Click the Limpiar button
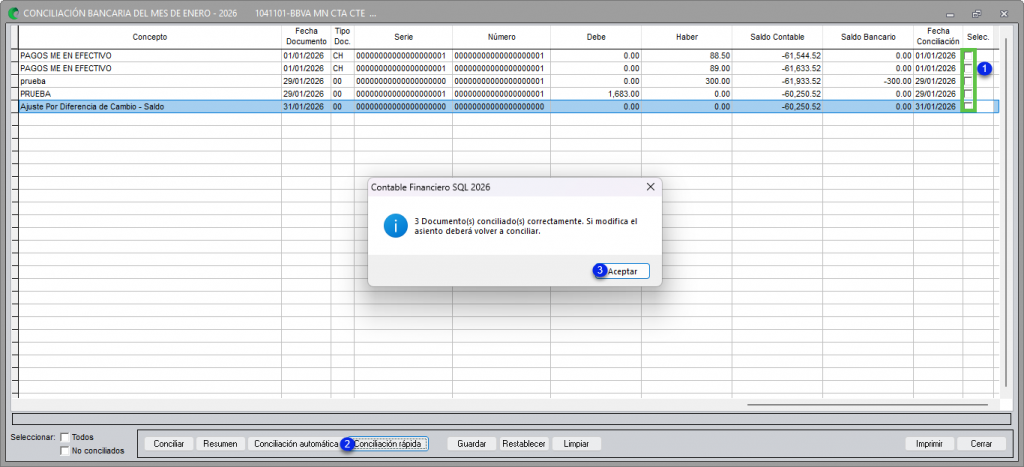 point(576,443)
